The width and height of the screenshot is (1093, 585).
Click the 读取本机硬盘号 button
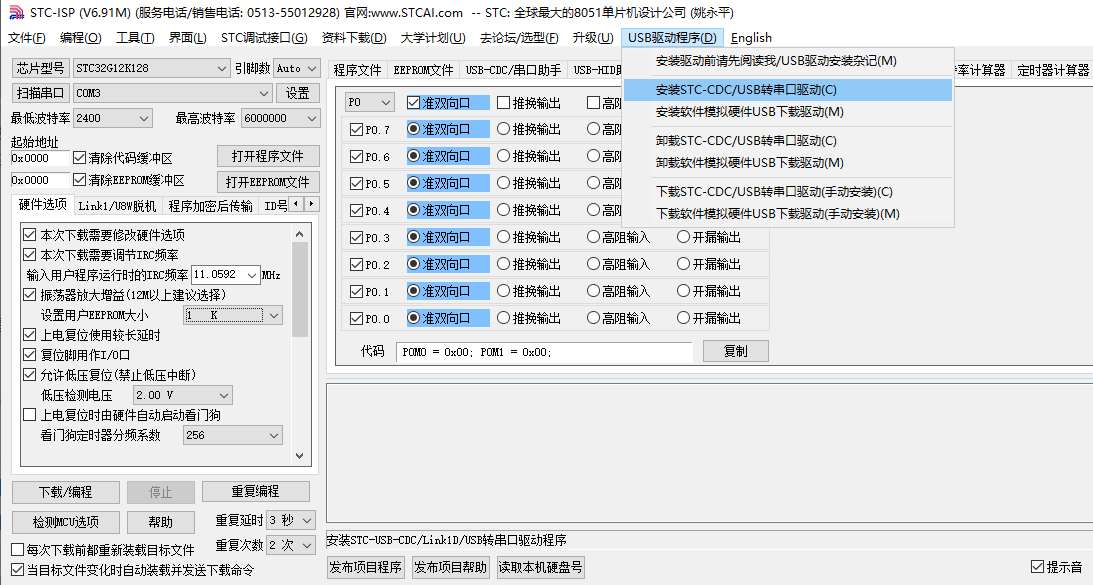tap(540, 567)
